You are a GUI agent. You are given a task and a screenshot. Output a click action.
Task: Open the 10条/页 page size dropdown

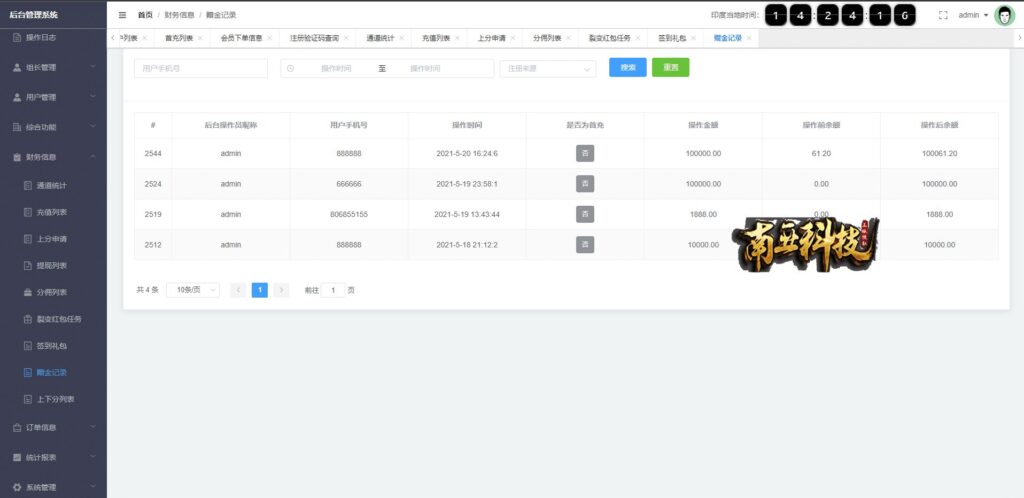click(x=193, y=290)
